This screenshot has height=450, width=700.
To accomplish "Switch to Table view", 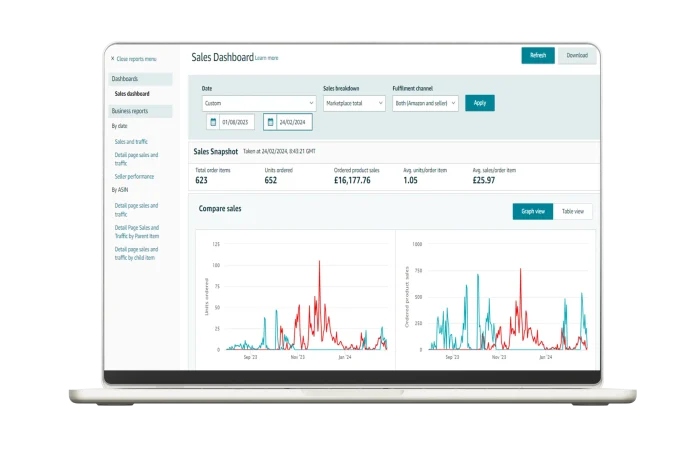I will 574,211.
